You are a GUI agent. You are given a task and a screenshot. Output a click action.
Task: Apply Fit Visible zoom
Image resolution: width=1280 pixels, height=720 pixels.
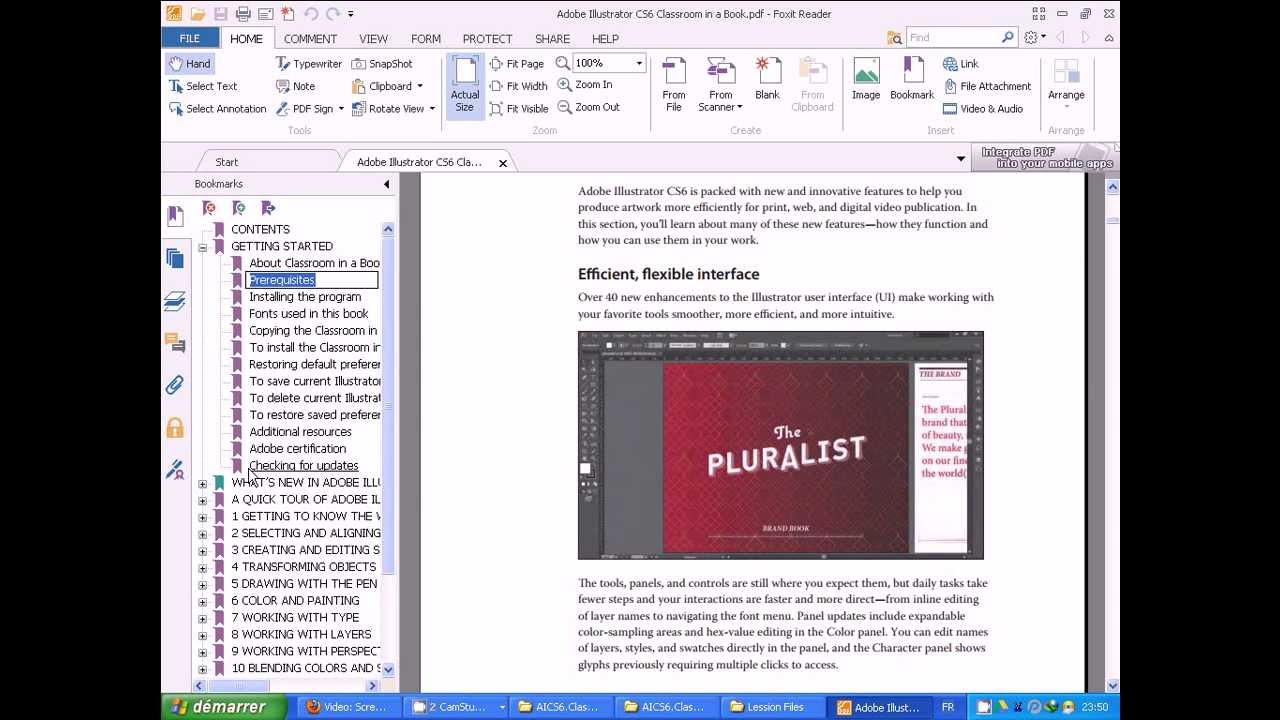point(519,109)
